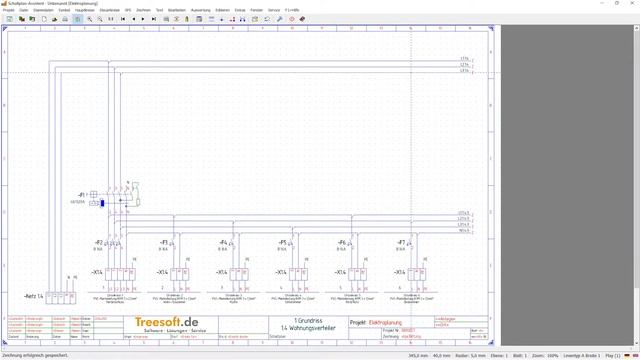Click the pause-like double bar icon

point(111,19)
